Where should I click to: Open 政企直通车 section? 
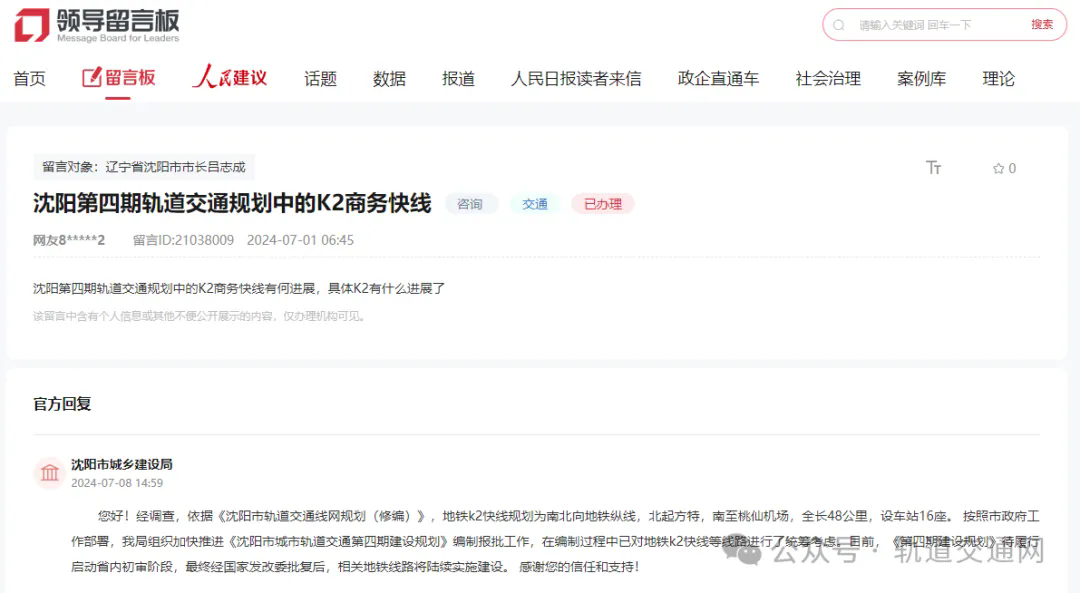tap(718, 79)
